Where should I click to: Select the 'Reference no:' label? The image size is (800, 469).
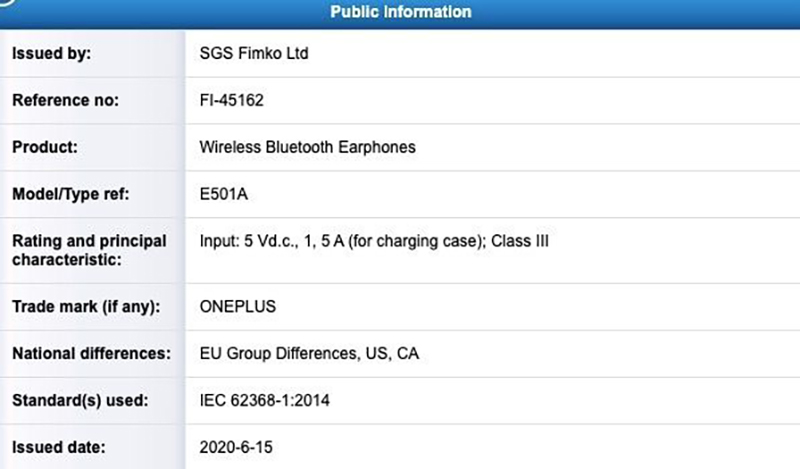point(65,100)
